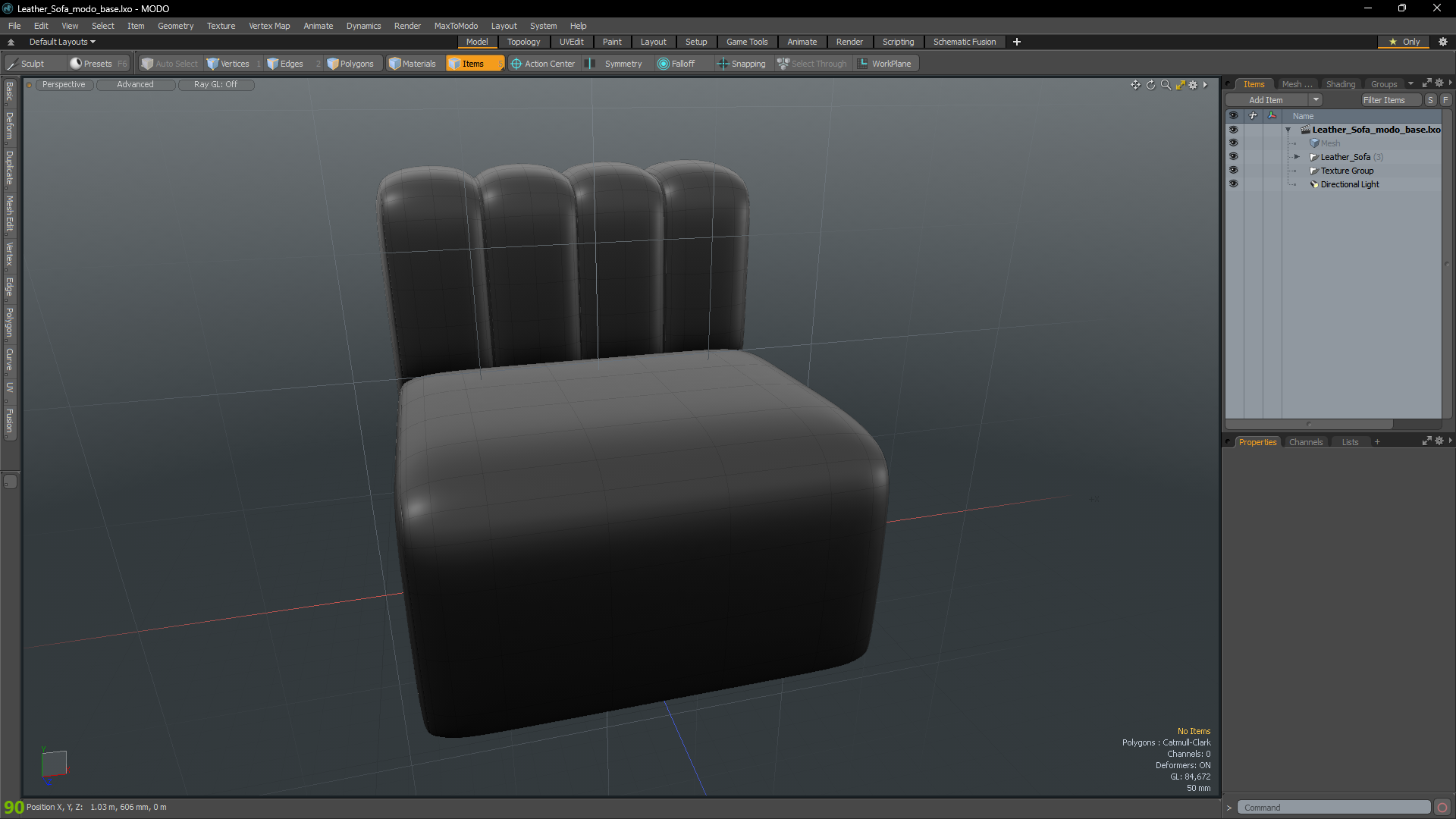Expand the Leather_Sofa tree group

point(1297,157)
